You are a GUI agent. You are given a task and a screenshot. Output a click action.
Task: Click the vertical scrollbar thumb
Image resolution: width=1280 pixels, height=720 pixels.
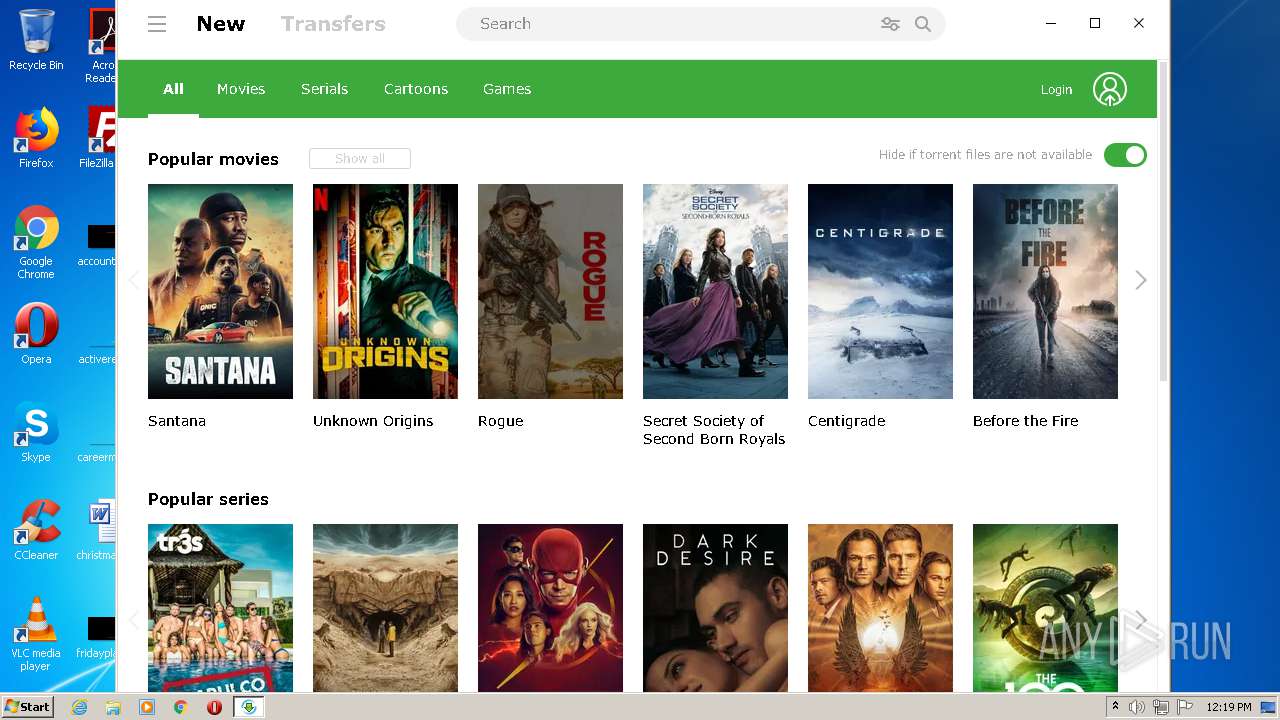click(1163, 220)
